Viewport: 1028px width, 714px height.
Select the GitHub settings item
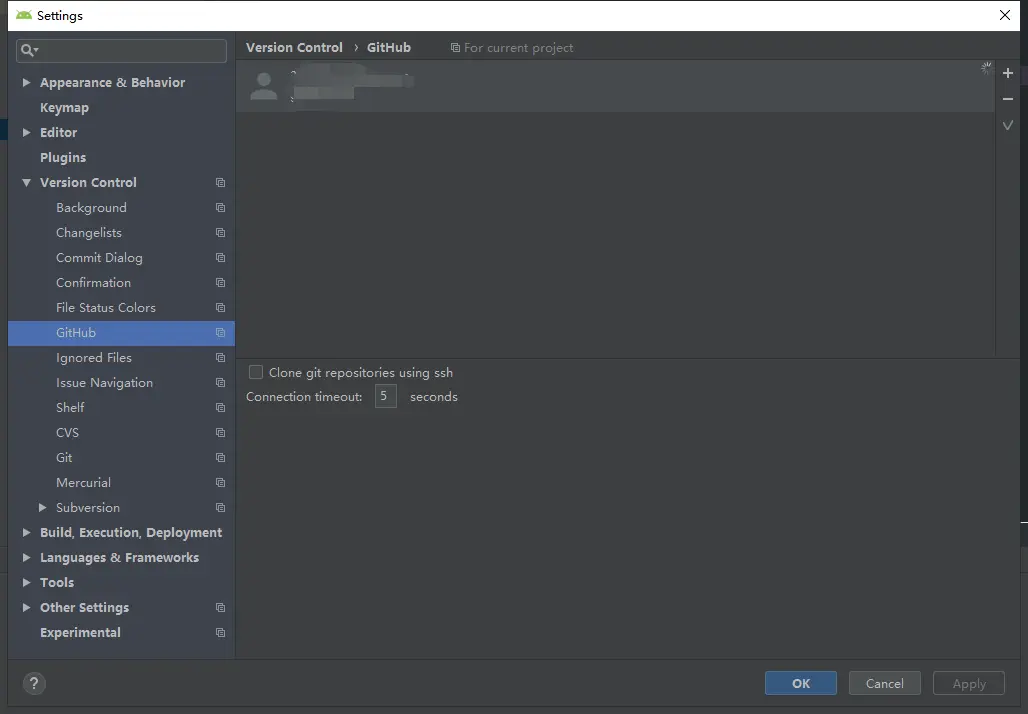(x=121, y=333)
